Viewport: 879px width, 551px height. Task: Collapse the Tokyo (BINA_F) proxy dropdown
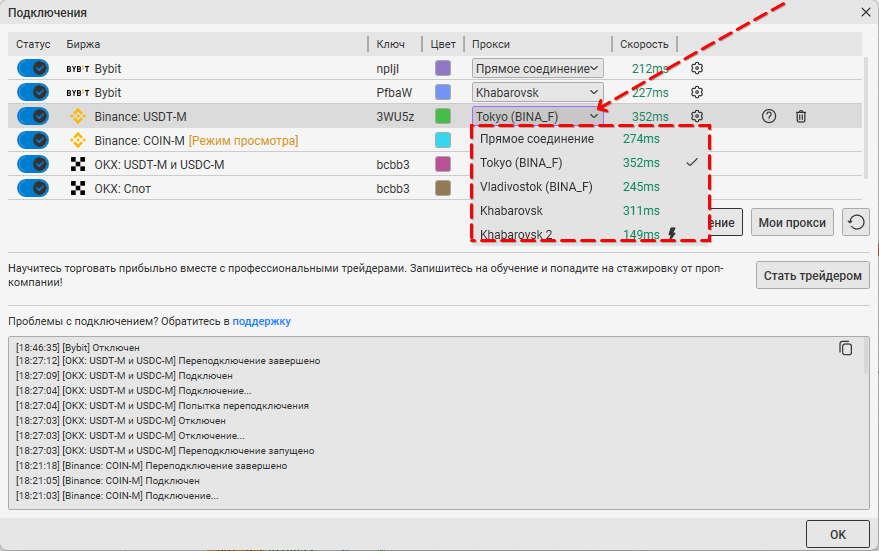[538, 116]
